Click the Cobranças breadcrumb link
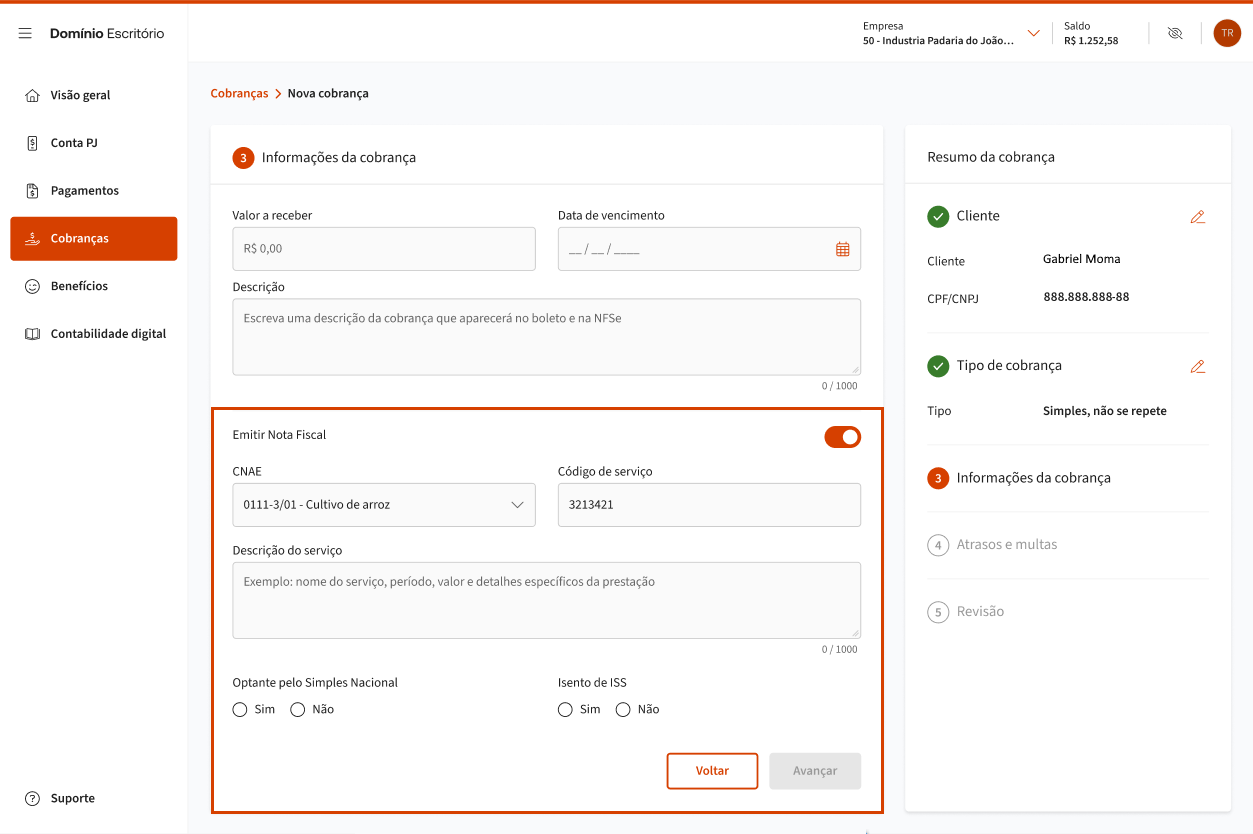Image resolution: width=1253 pixels, height=834 pixels. [239, 93]
